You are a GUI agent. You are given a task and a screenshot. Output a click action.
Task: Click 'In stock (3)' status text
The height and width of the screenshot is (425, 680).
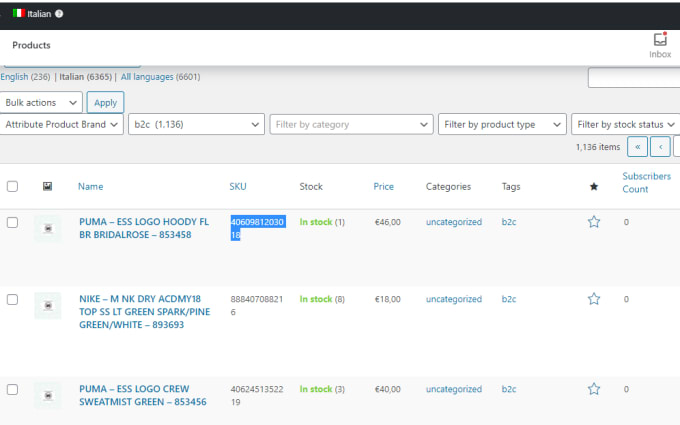pos(322,389)
